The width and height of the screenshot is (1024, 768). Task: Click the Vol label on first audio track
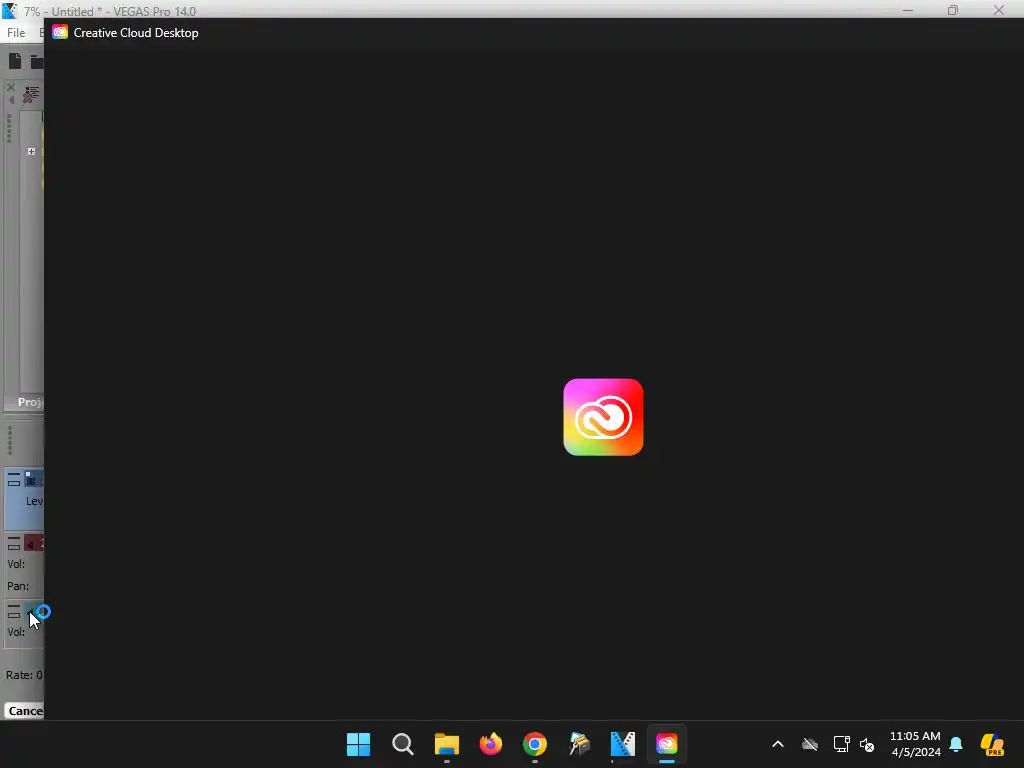(x=16, y=564)
